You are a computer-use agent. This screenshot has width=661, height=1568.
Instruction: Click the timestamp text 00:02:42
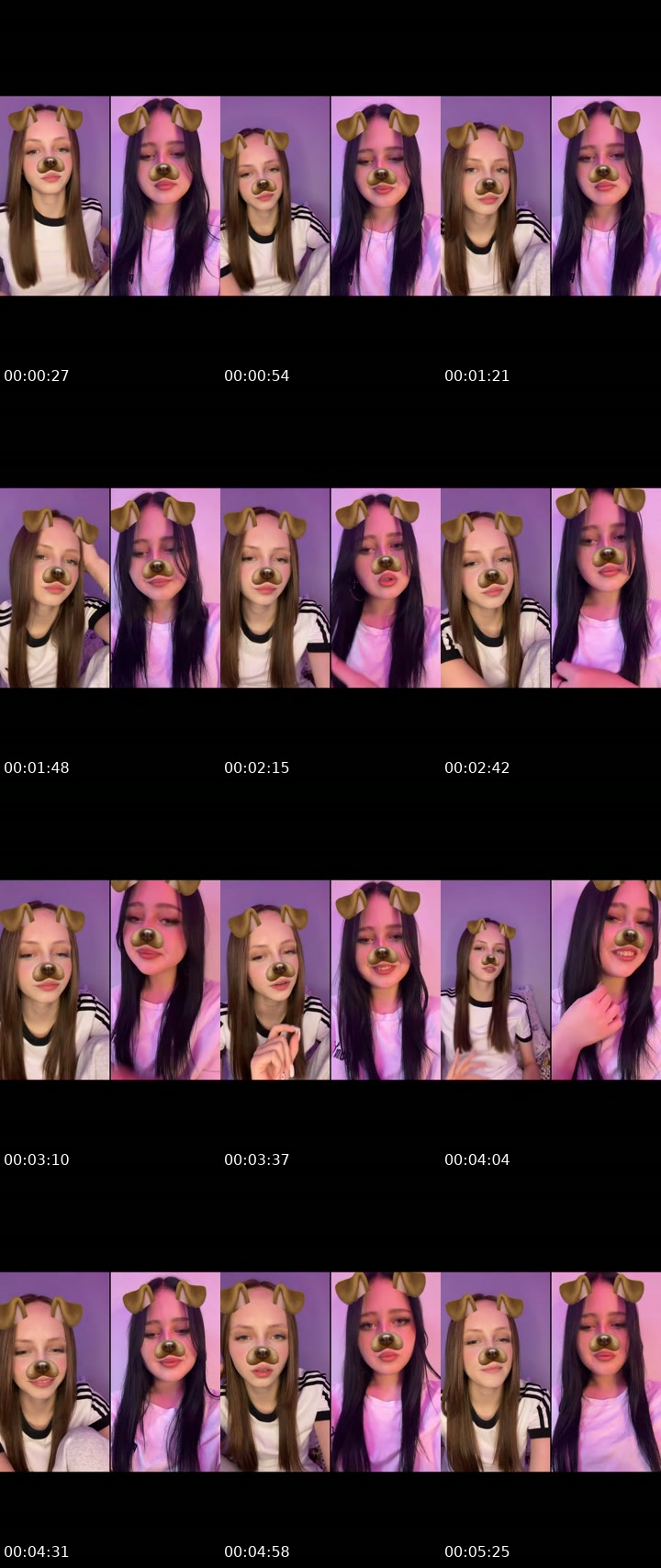pos(477,767)
